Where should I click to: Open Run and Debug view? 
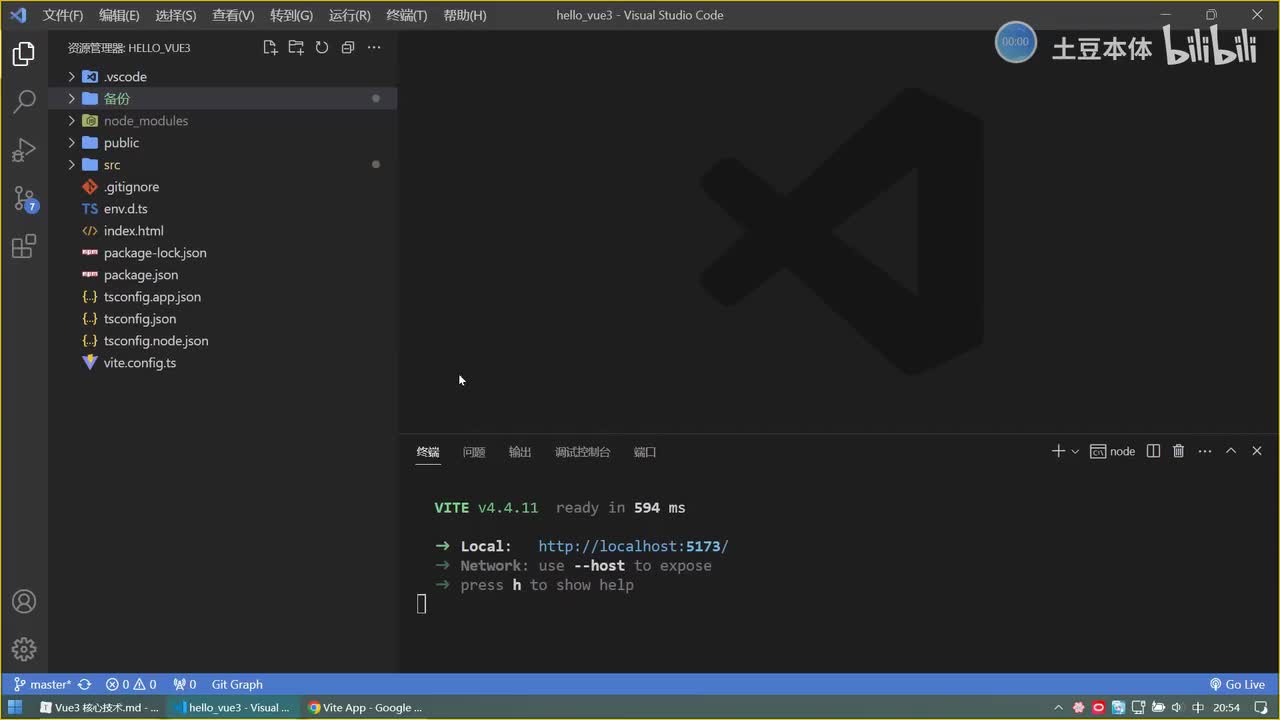[24, 150]
